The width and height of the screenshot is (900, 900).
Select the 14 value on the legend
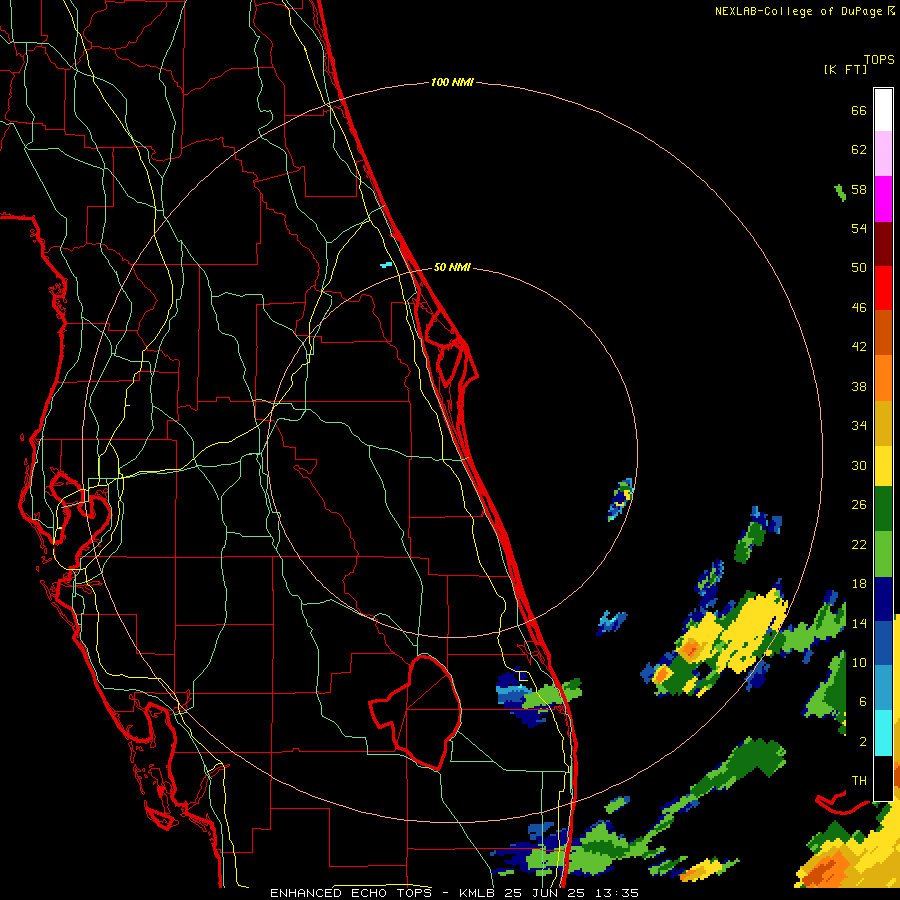point(859,623)
